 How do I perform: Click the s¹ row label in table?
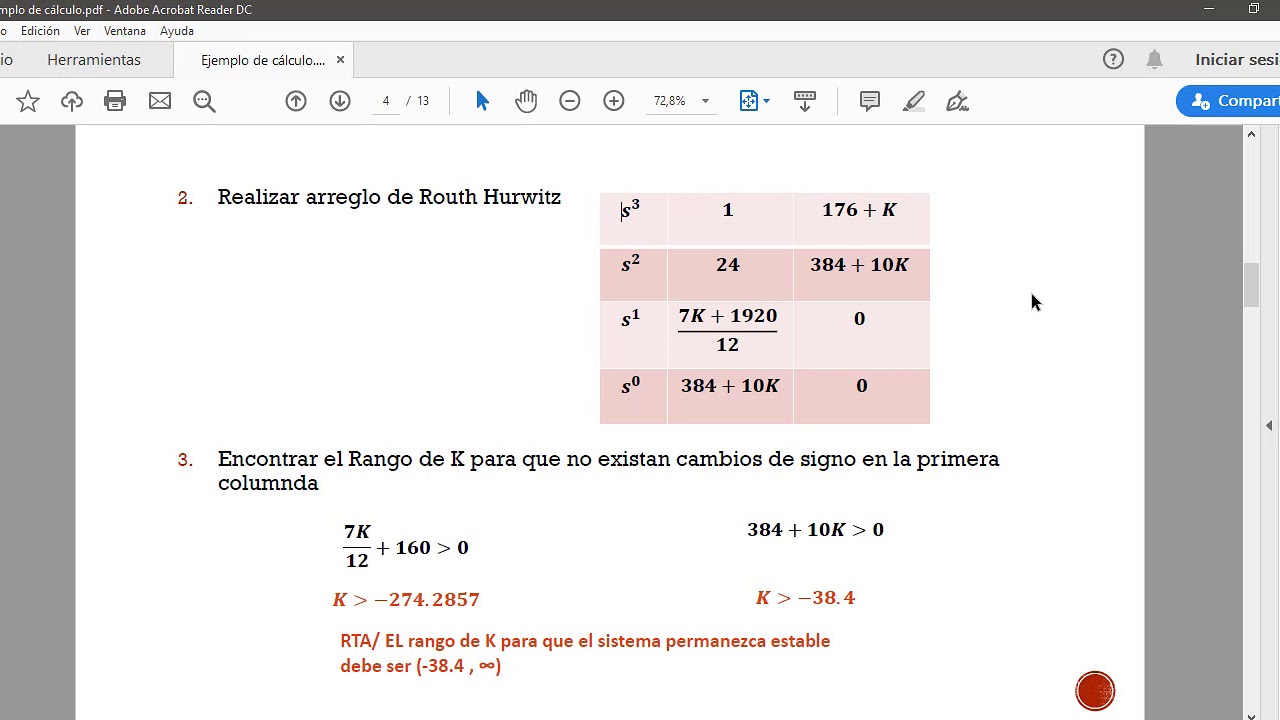tap(631, 319)
